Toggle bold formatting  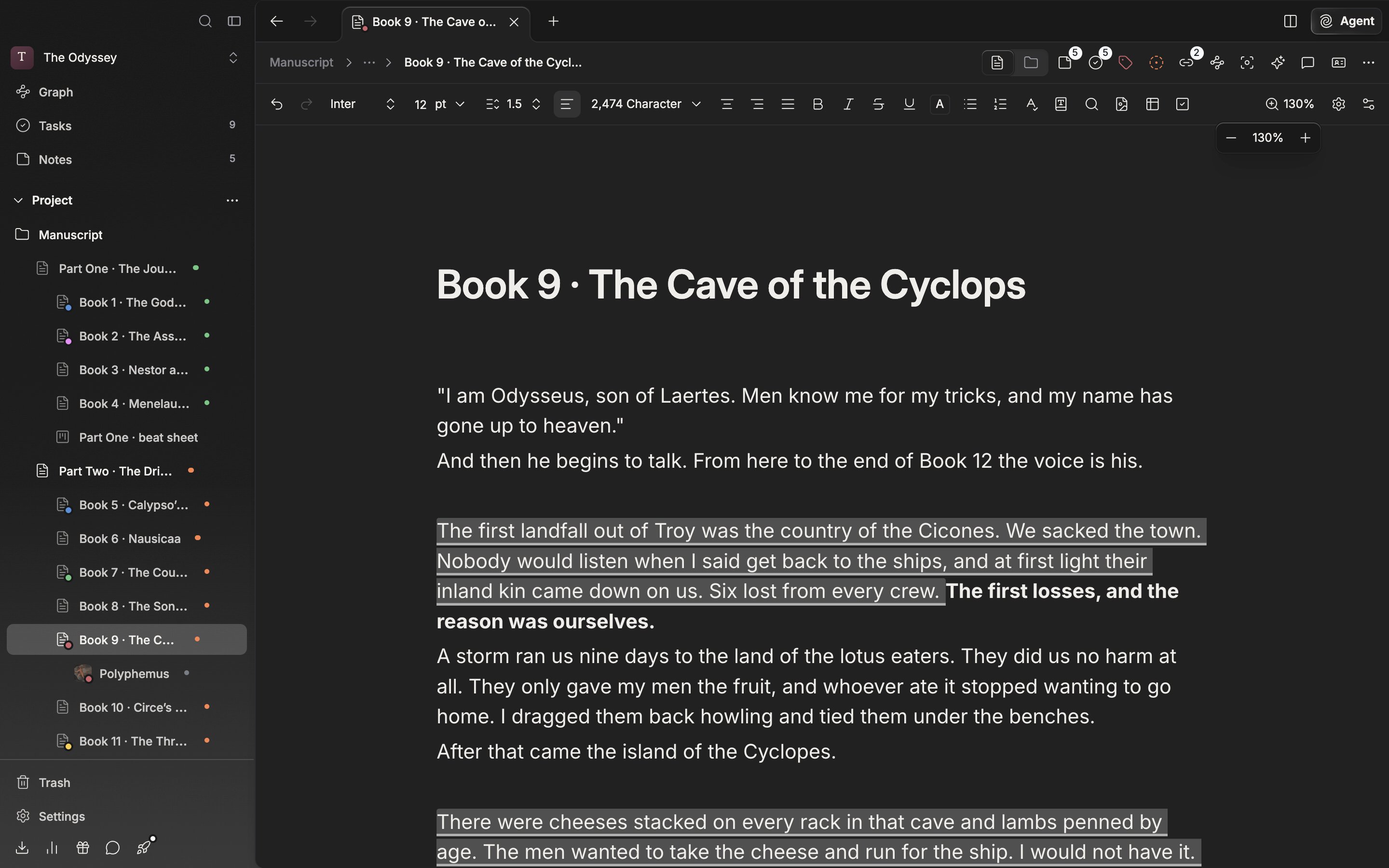click(818, 104)
